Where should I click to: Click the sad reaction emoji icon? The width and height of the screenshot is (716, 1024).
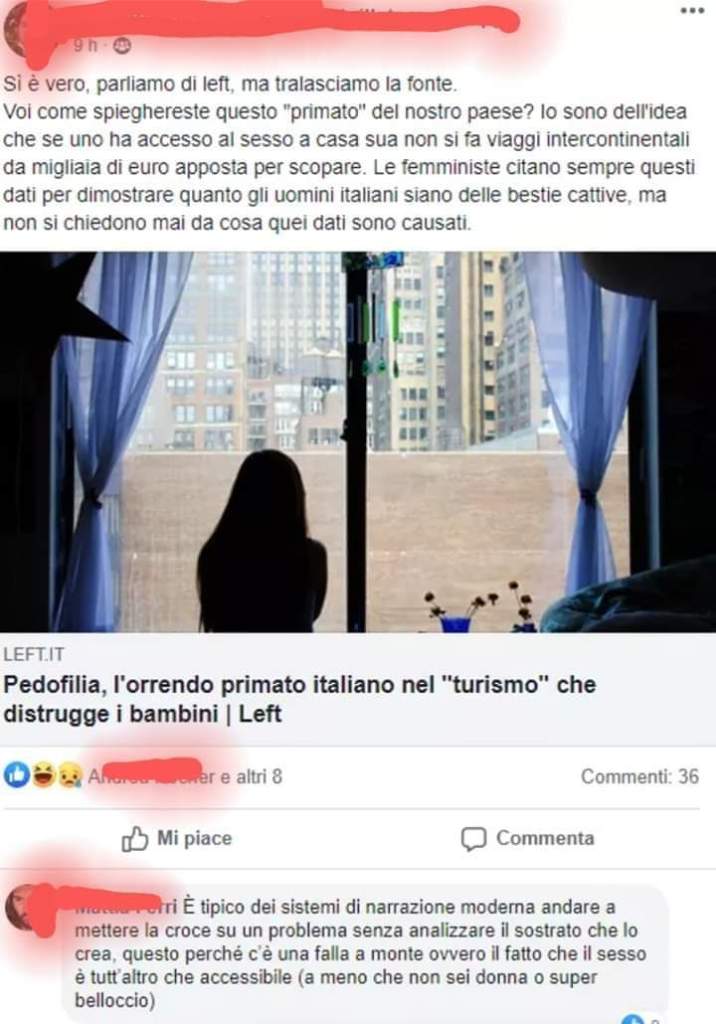click(69, 776)
